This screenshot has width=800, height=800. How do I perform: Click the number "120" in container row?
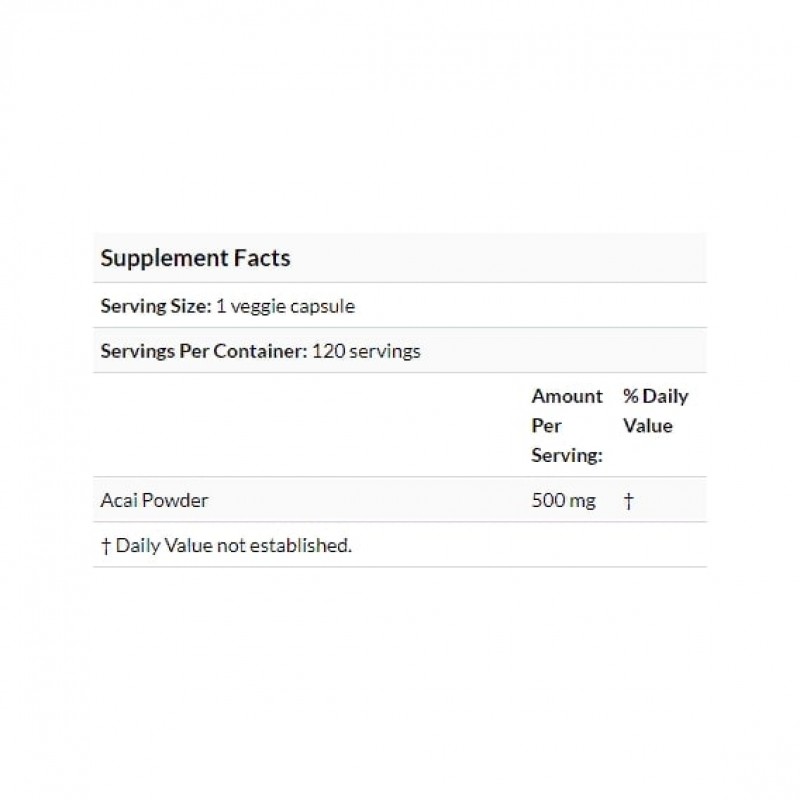pyautogui.click(x=328, y=351)
